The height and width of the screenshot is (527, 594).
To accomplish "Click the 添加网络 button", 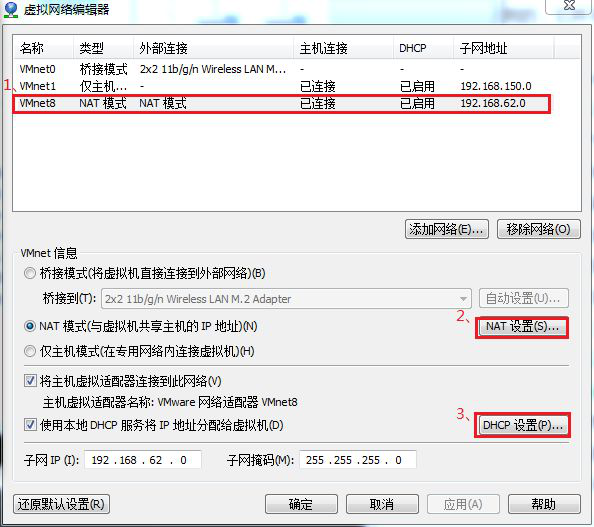I will 447,229.
